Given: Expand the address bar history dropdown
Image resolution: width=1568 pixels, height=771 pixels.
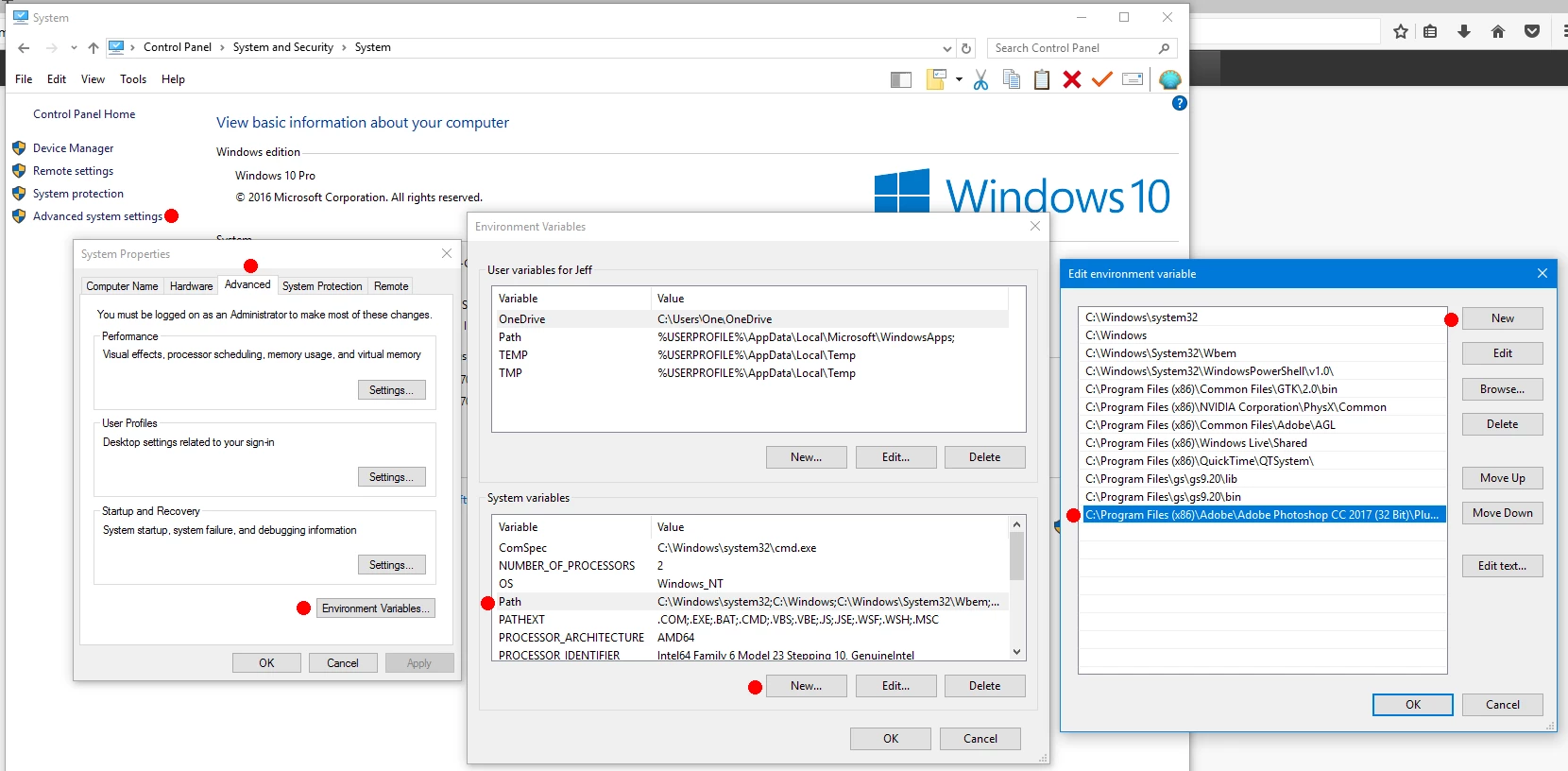Looking at the screenshot, I should (x=947, y=48).
